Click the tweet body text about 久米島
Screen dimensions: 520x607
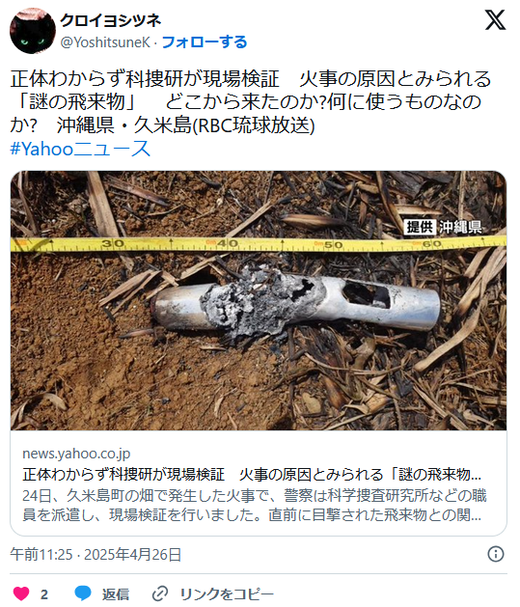coord(251,102)
